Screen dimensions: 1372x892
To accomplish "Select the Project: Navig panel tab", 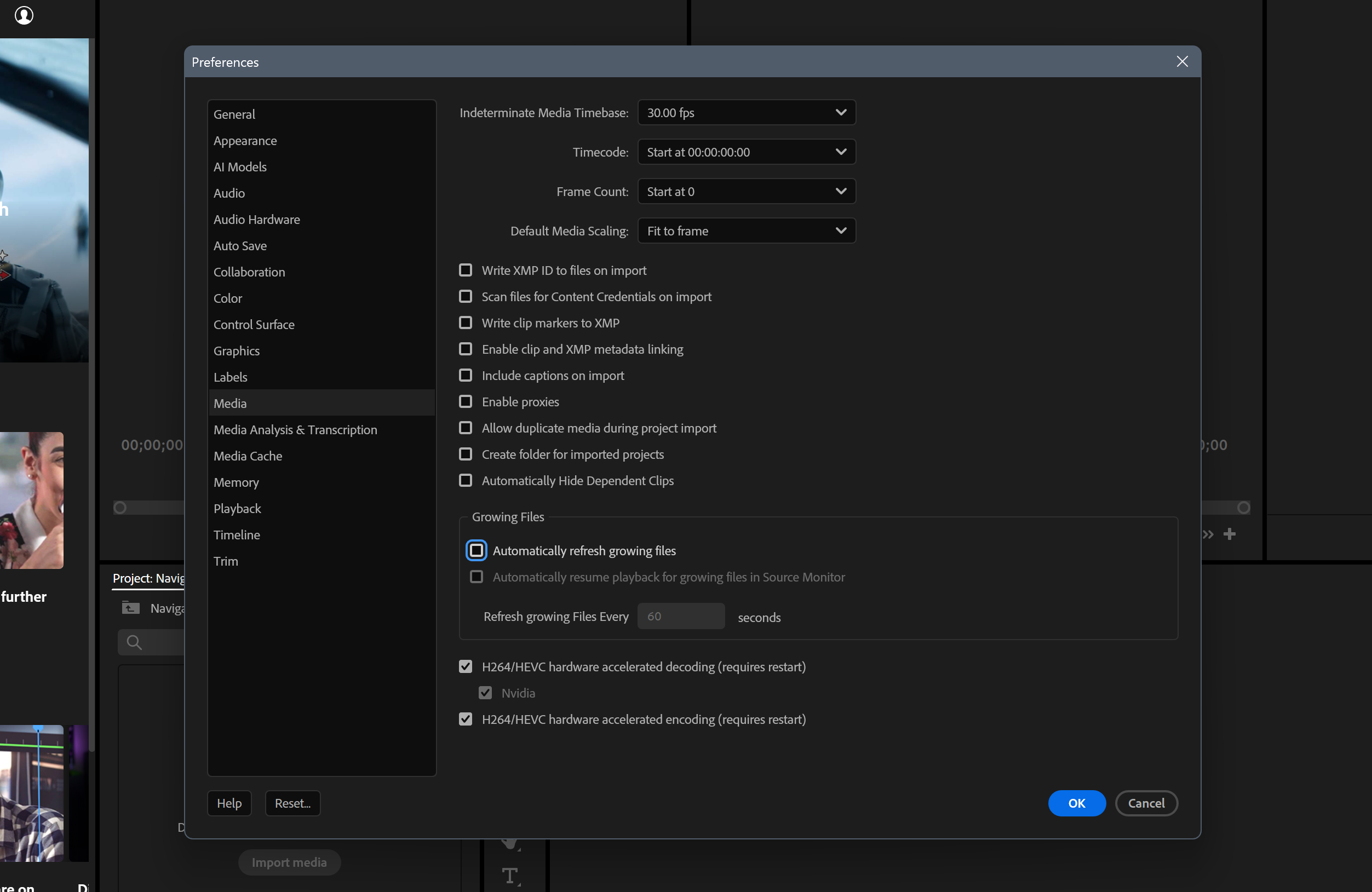I will tap(148, 578).
